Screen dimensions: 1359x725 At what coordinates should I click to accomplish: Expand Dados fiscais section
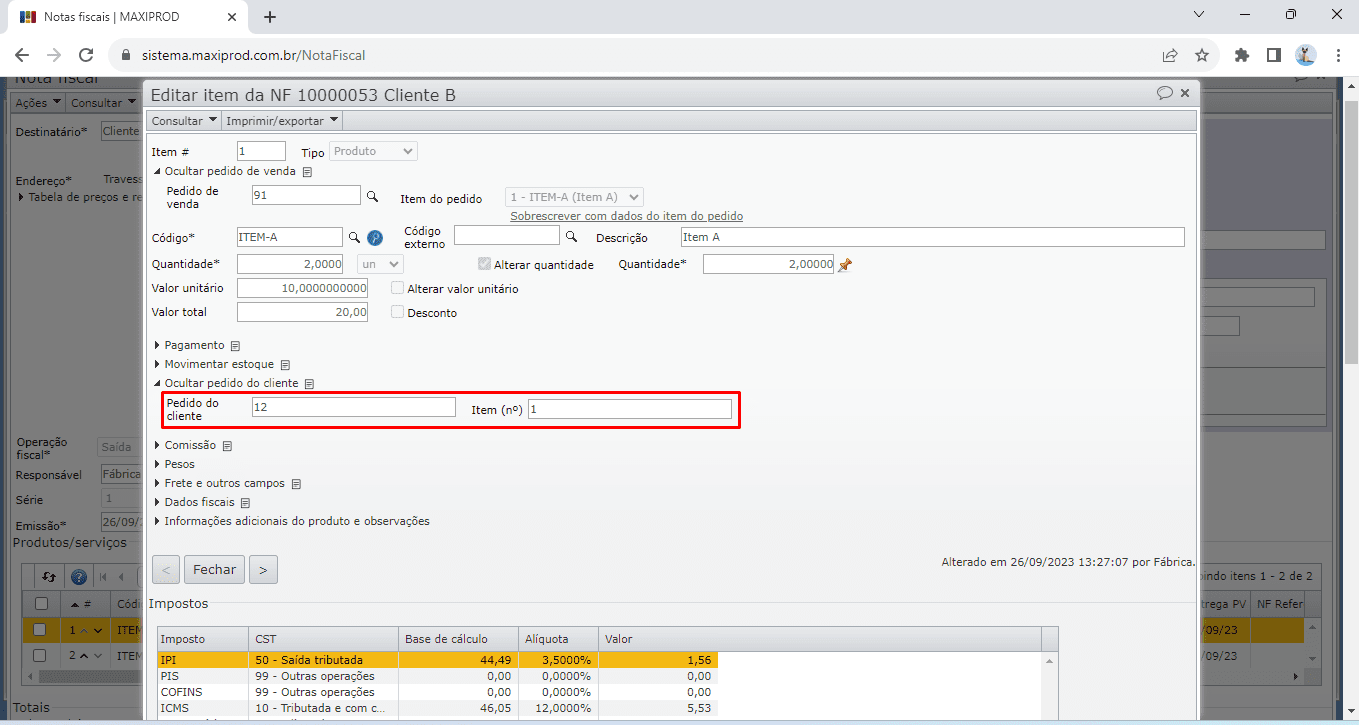tap(194, 502)
